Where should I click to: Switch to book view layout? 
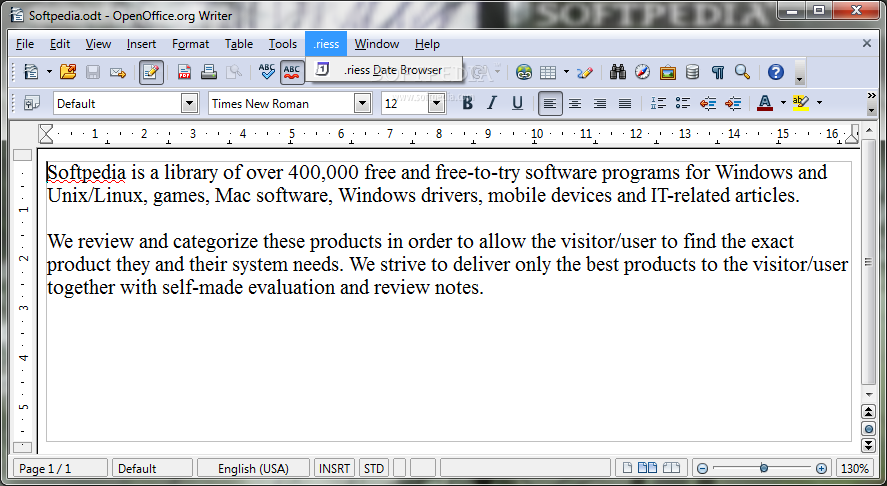coord(671,468)
